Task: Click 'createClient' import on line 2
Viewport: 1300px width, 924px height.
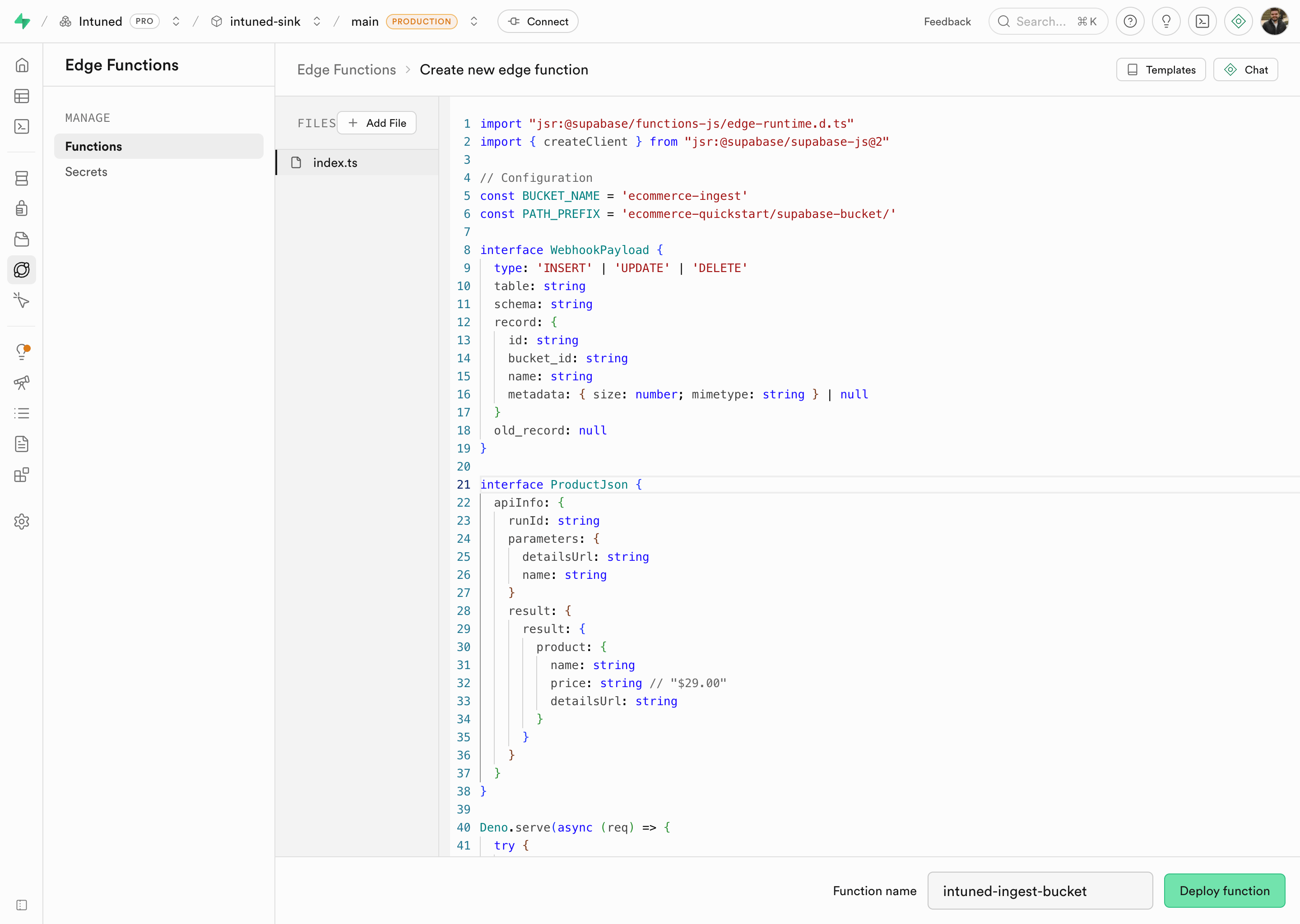Action: (x=585, y=142)
